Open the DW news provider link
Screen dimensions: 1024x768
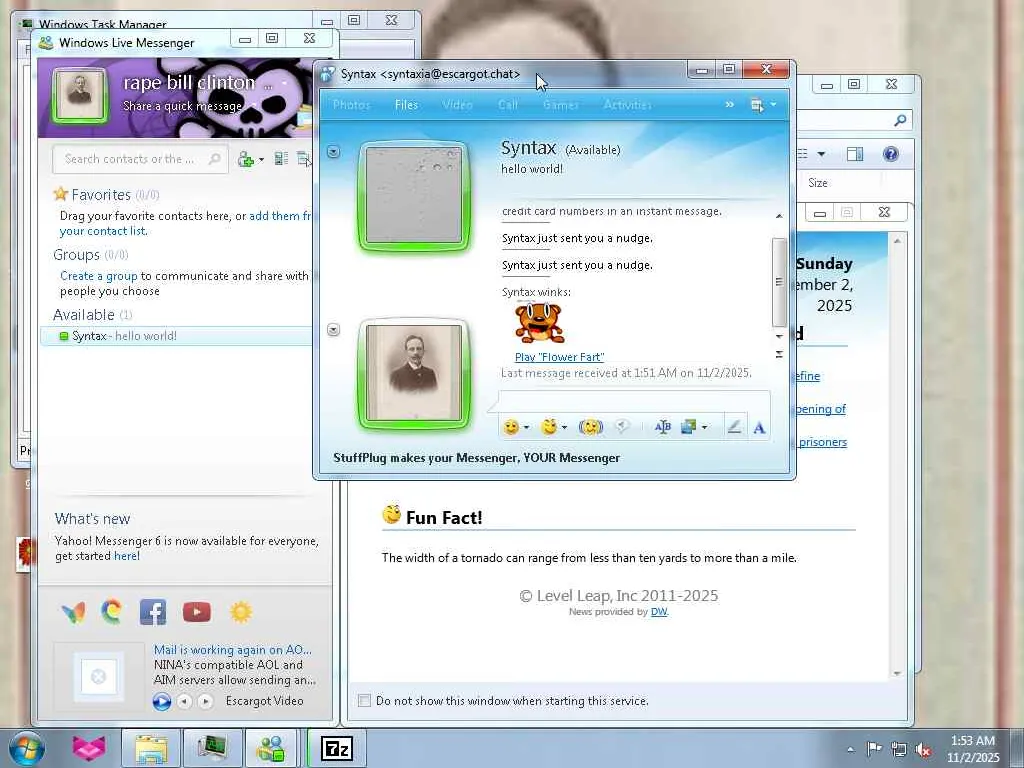coord(659,612)
